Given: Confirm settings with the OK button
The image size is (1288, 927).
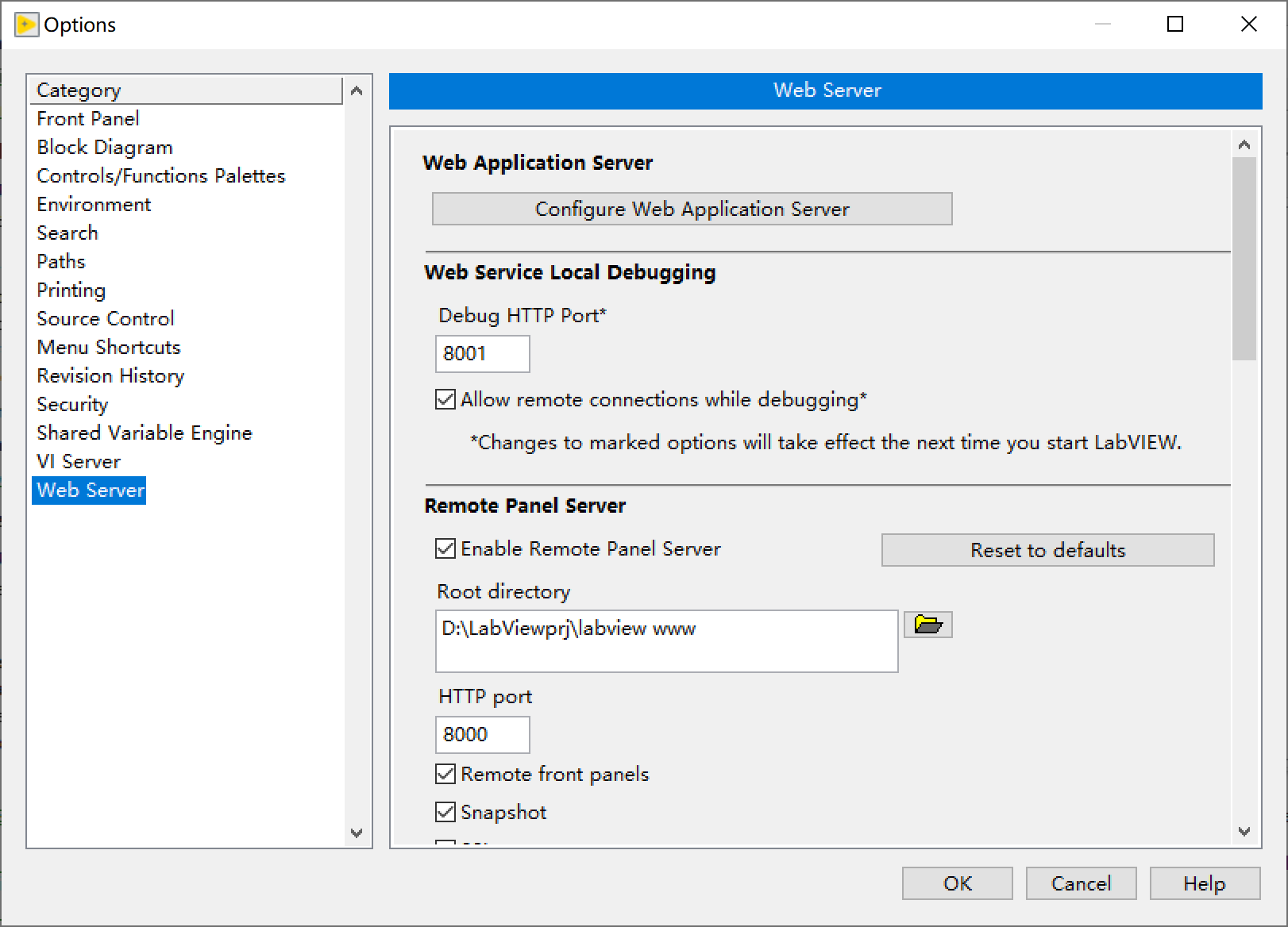Looking at the screenshot, I should pos(956,883).
